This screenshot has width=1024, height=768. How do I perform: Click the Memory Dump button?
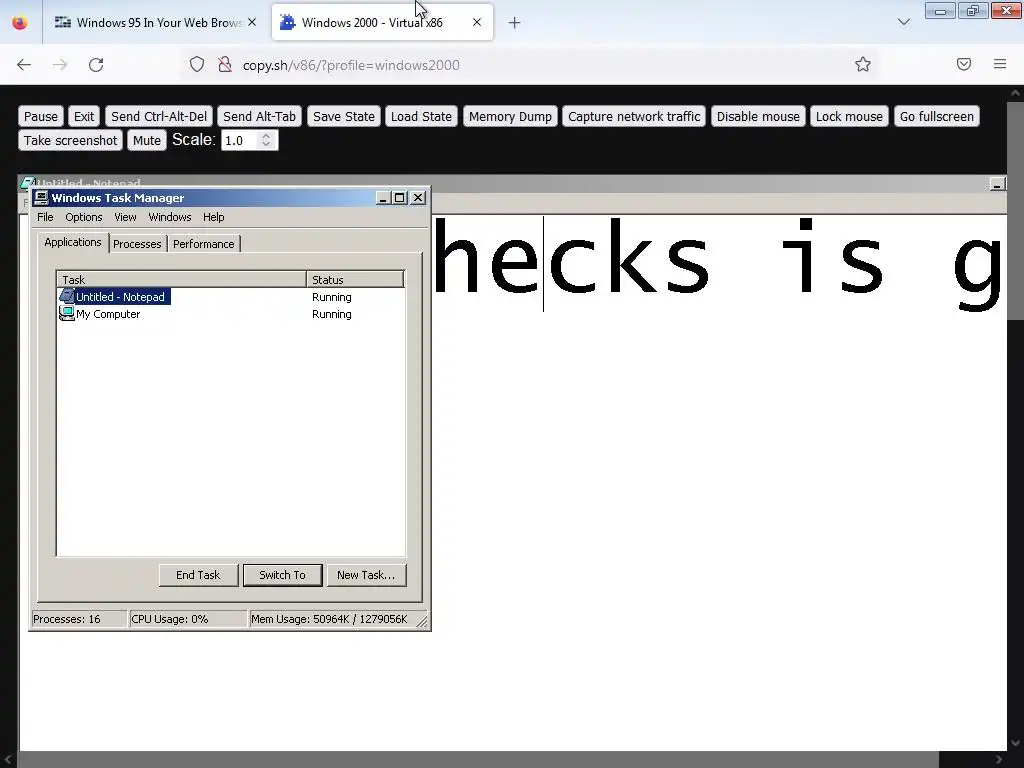coord(510,116)
